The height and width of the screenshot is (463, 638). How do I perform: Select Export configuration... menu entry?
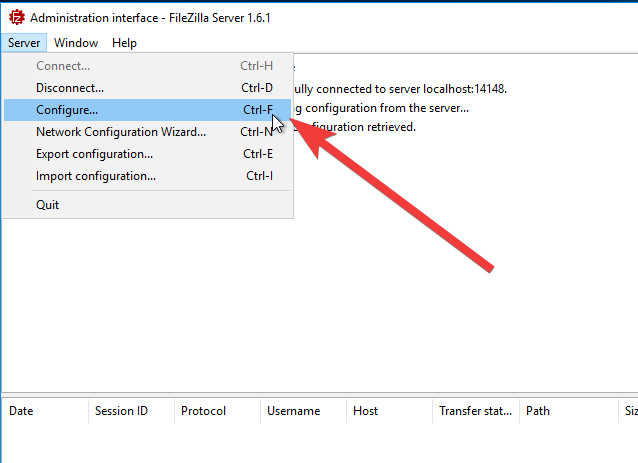[x=94, y=154]
